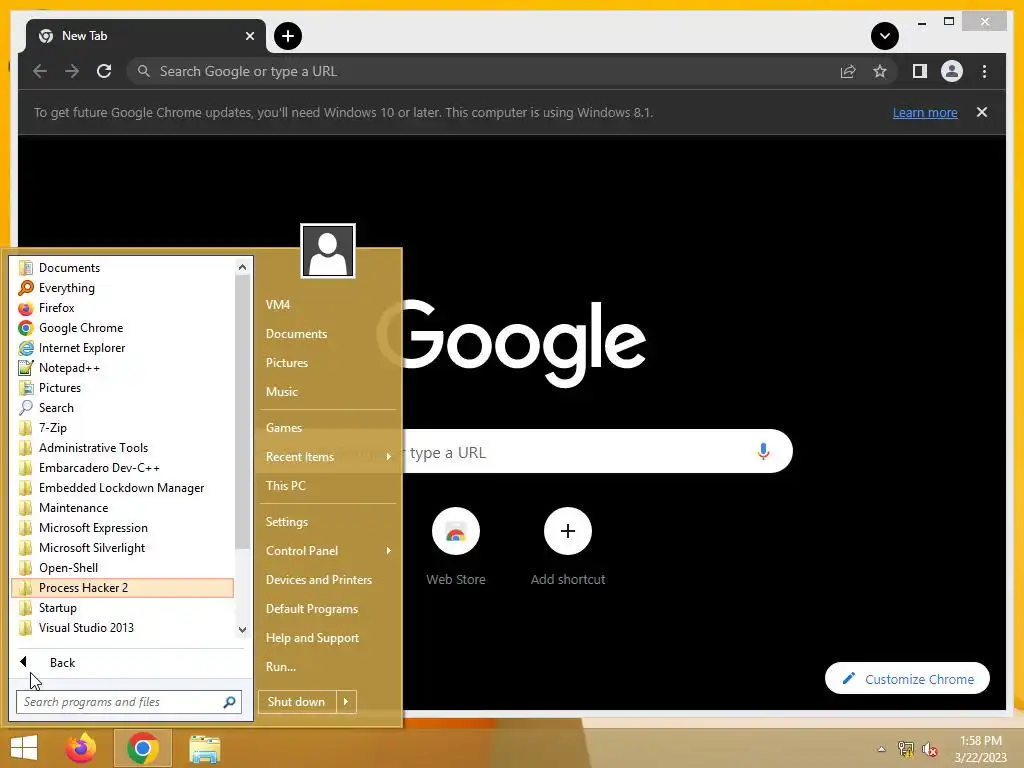Image resolution: width=1024 pixels, height=768 pixels.
Task: Click the share page icon in the address bar
Action: pos(848,71)
